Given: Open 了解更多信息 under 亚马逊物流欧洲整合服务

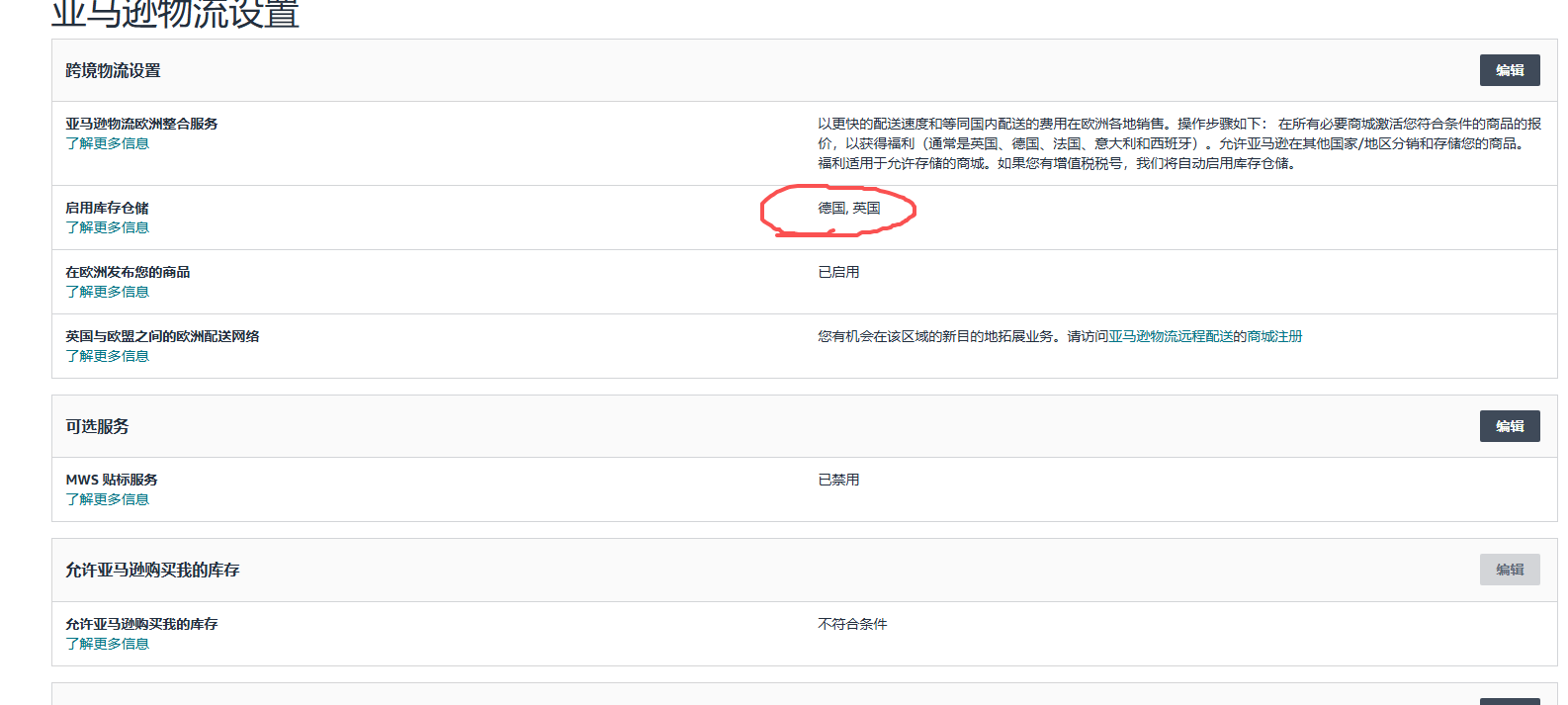Looking at the screenshot, I should (107, 143).
